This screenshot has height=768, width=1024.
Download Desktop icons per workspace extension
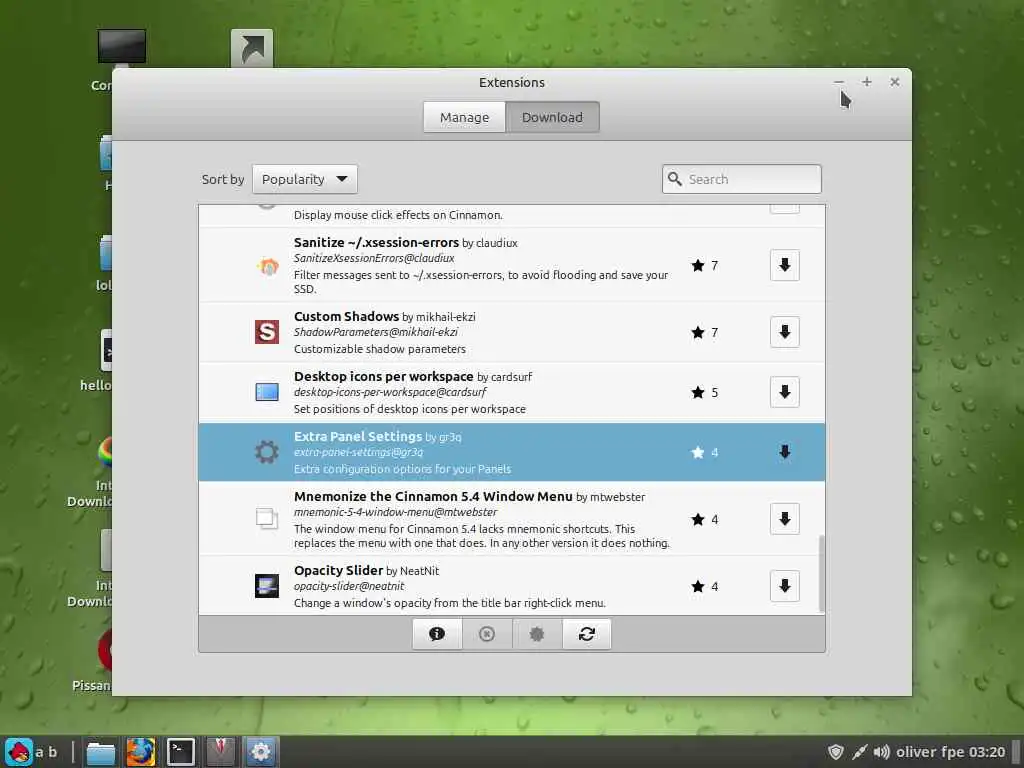point(784,392)
